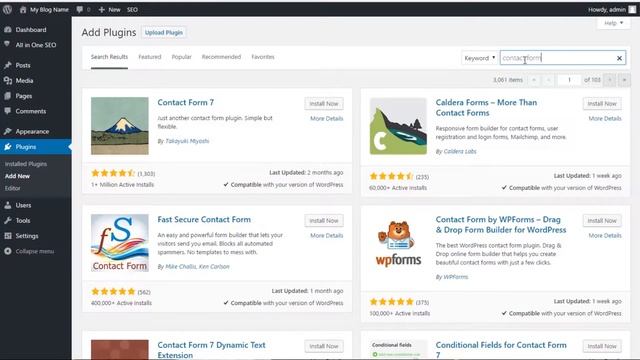Open Installed Plugins submenu
The image size is (640, 360).
tap(26, 164)
